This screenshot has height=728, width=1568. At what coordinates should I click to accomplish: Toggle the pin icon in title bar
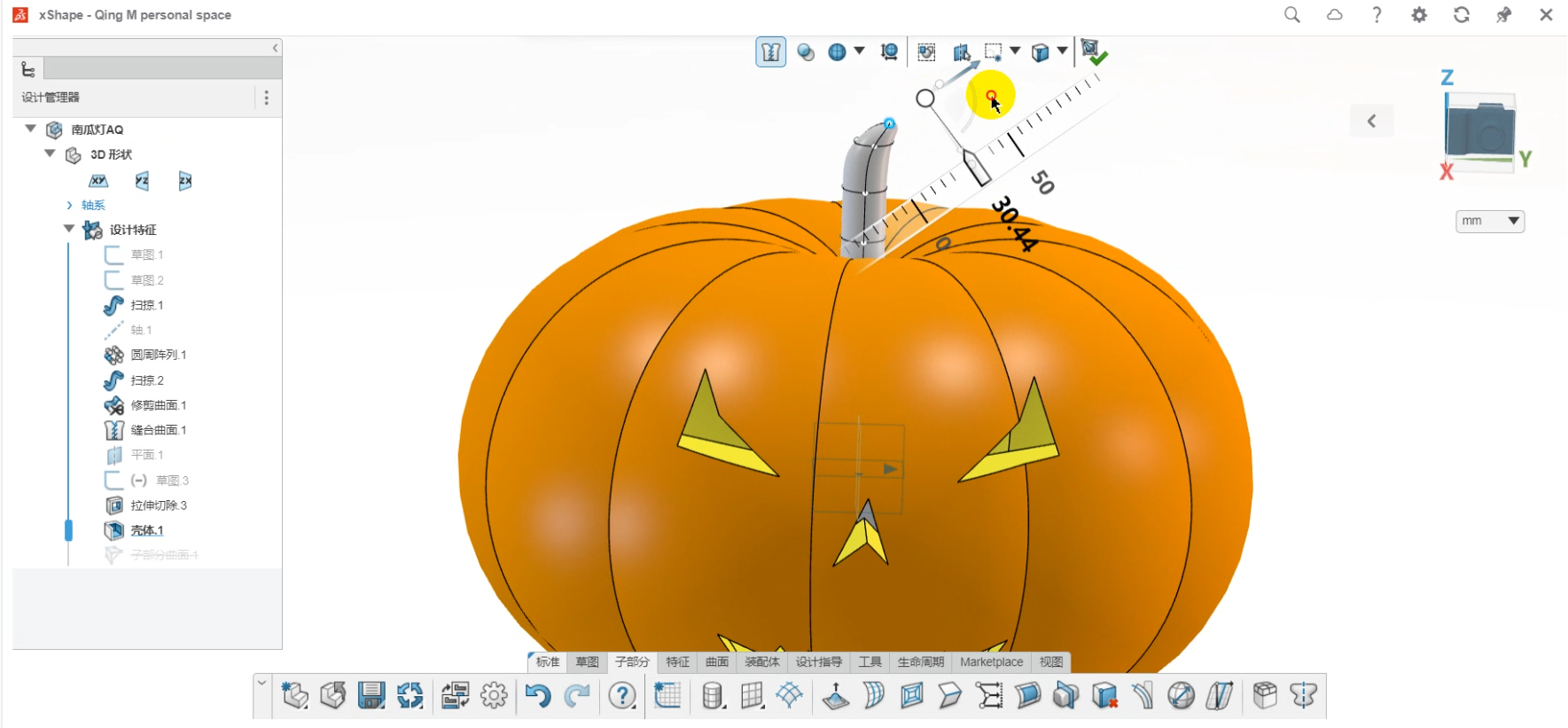pos(1503,15)
